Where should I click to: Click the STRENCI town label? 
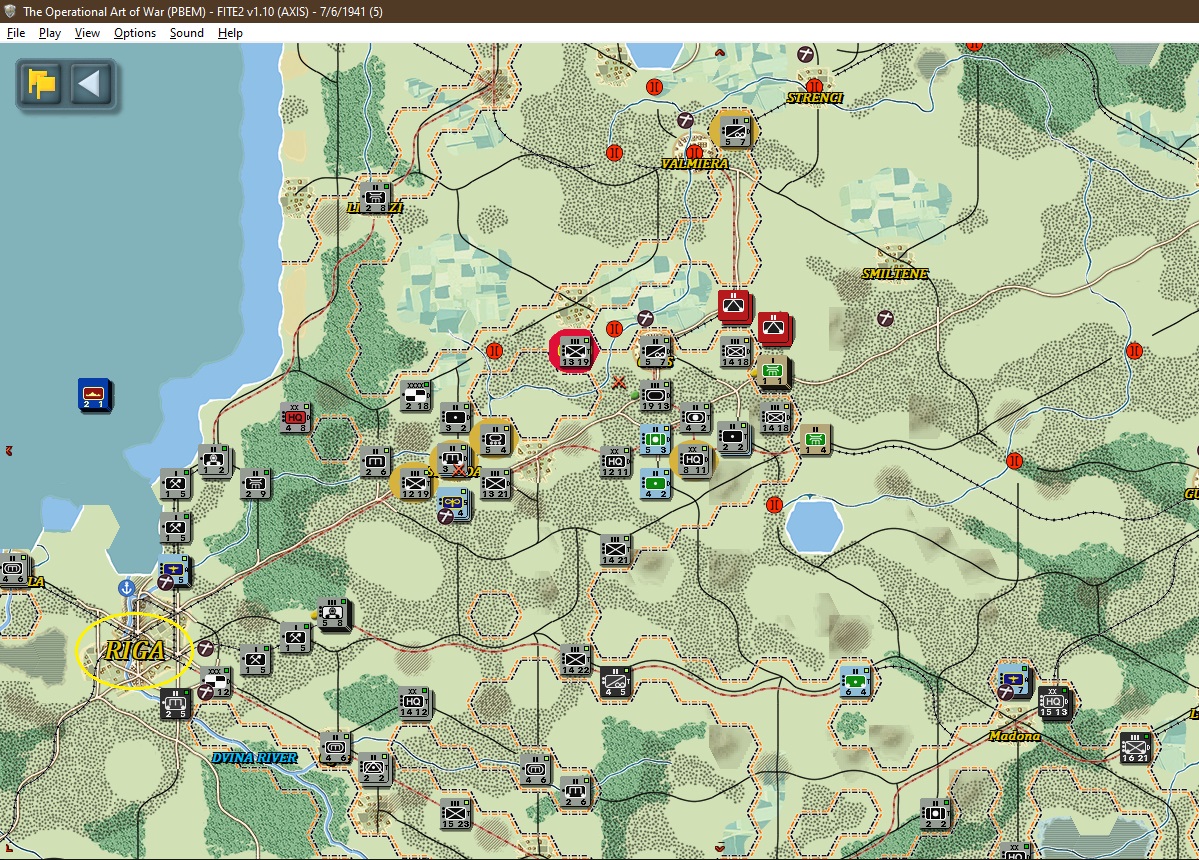coord(814,98)
